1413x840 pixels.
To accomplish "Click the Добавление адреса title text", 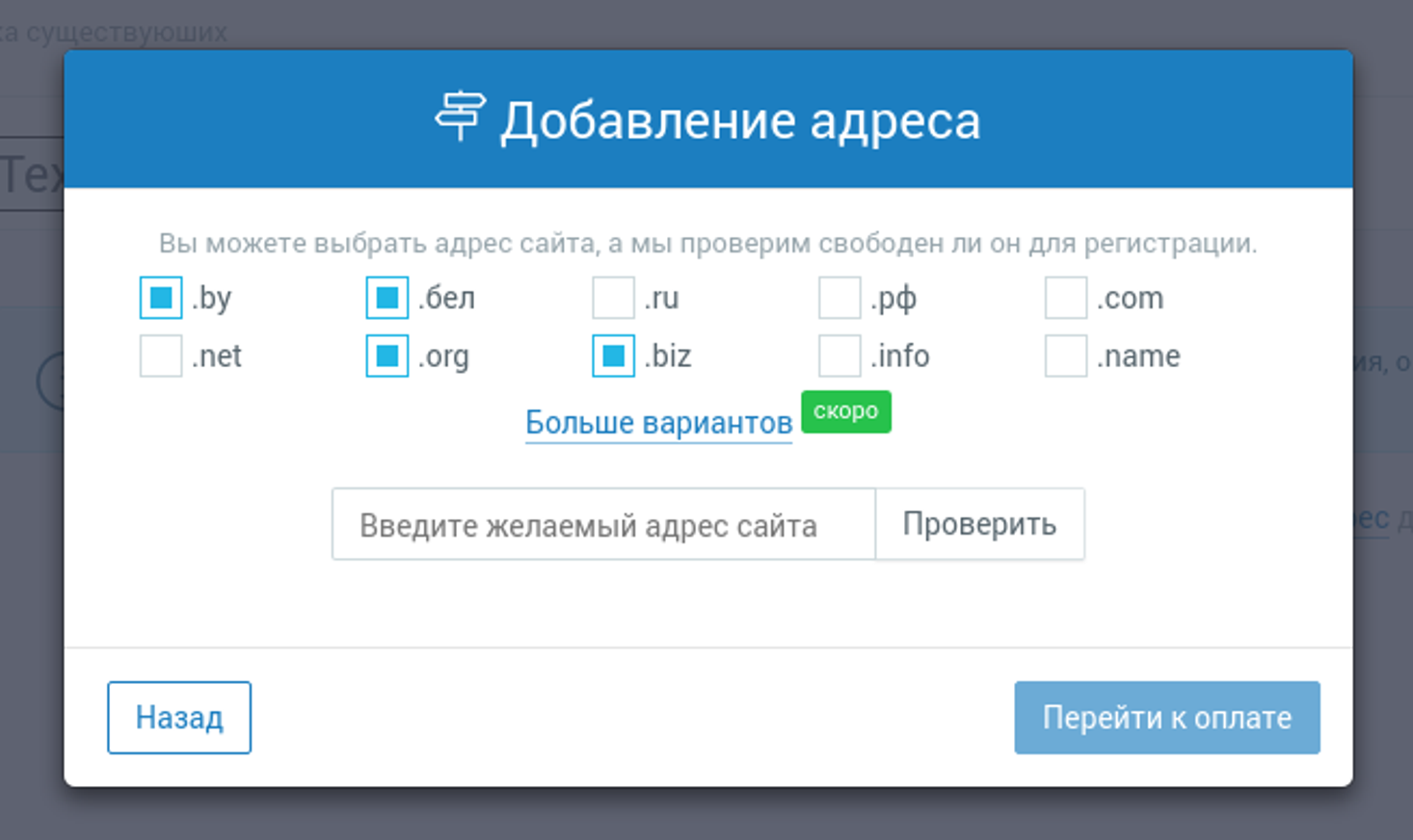I will coord(740,121).
